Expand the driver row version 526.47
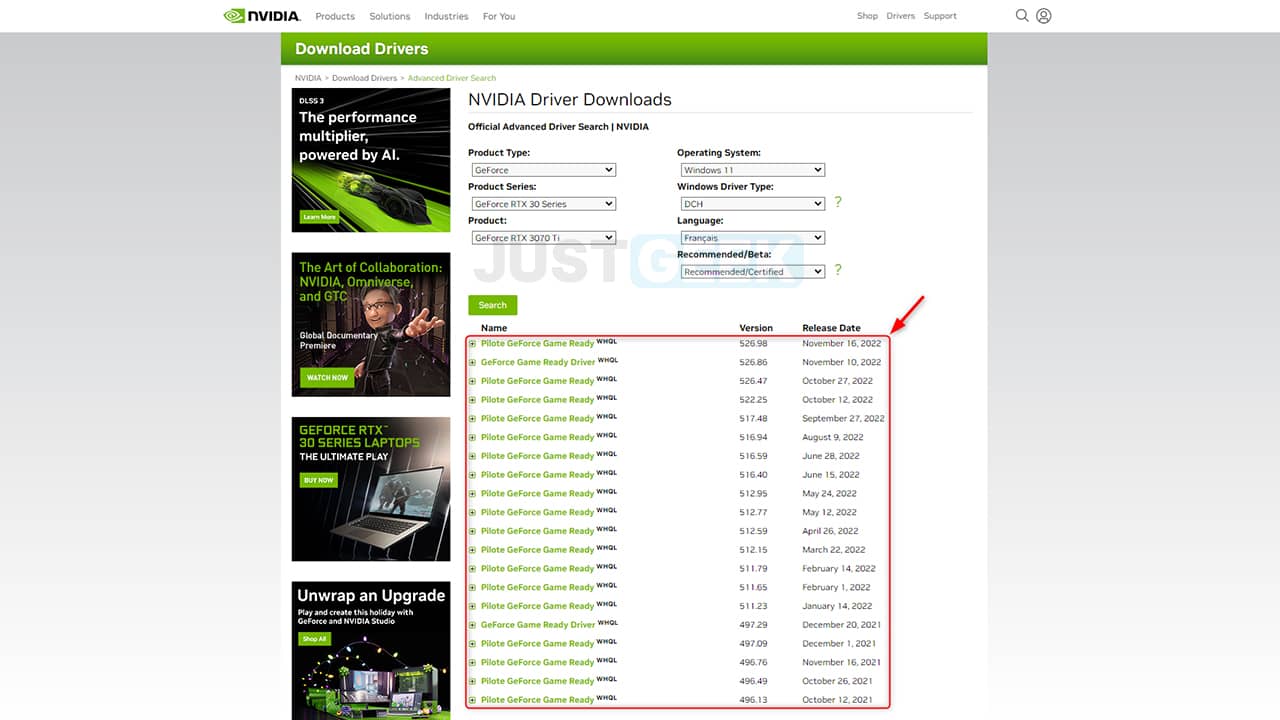The height and width of the screenshot is (720, 1280). pos(473,381)
